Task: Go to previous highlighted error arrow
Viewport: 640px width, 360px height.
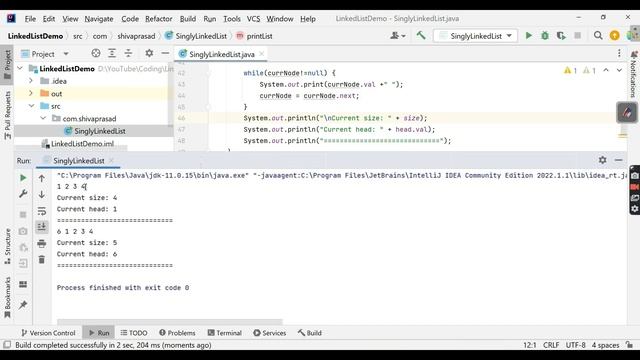Action: pyautogui.click(x=606, y=70)
